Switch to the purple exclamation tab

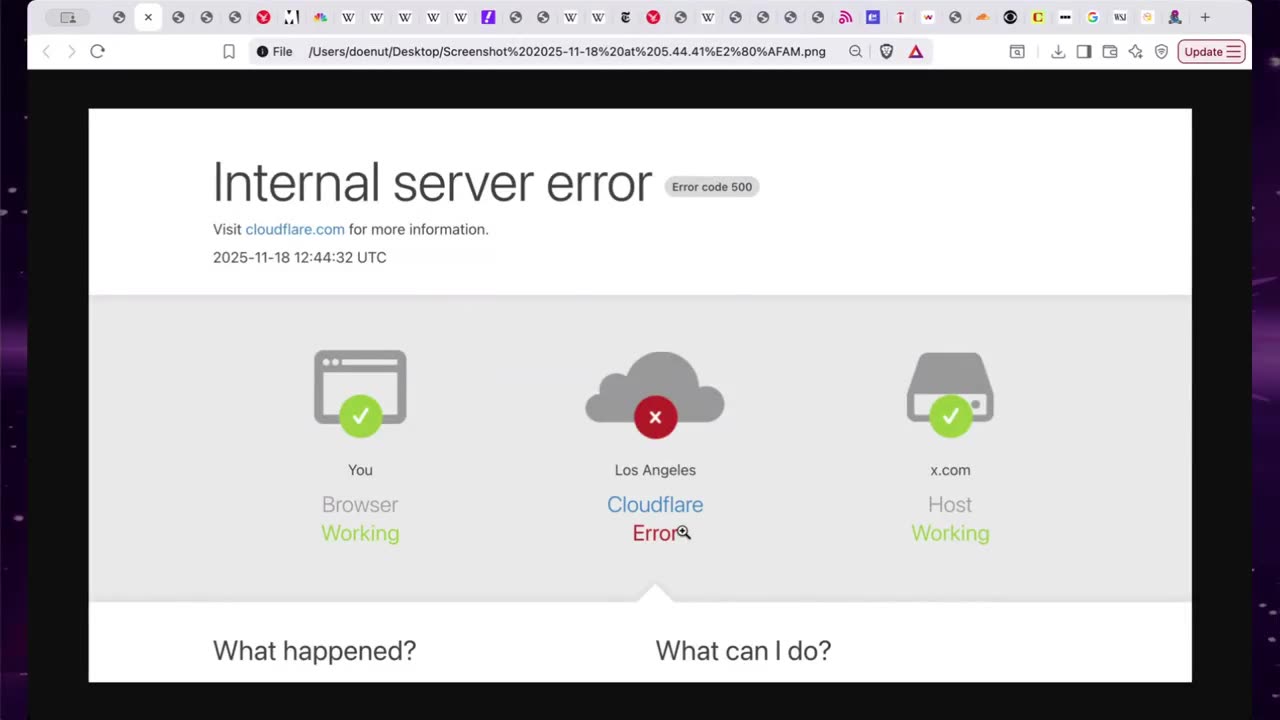click(488, 17)
